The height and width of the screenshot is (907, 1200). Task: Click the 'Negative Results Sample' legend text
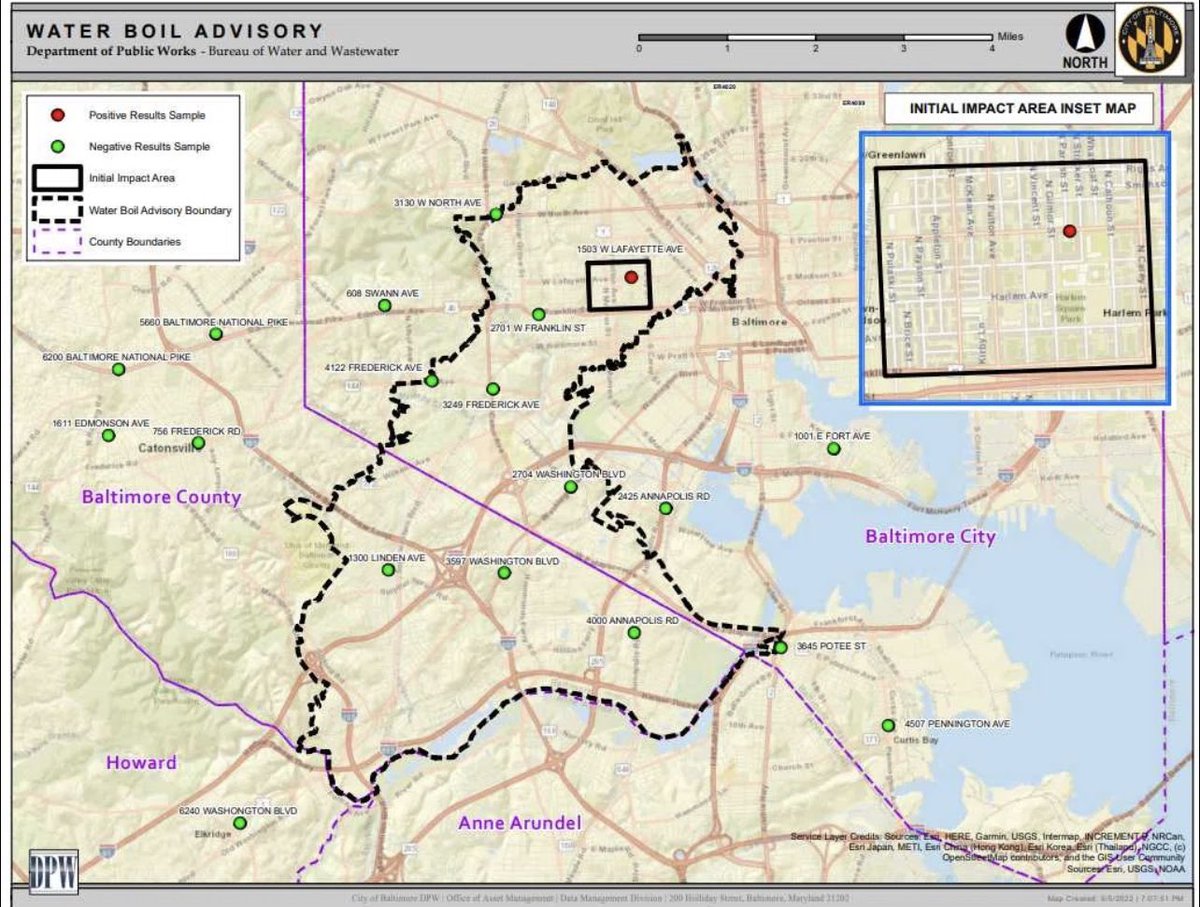149,147
